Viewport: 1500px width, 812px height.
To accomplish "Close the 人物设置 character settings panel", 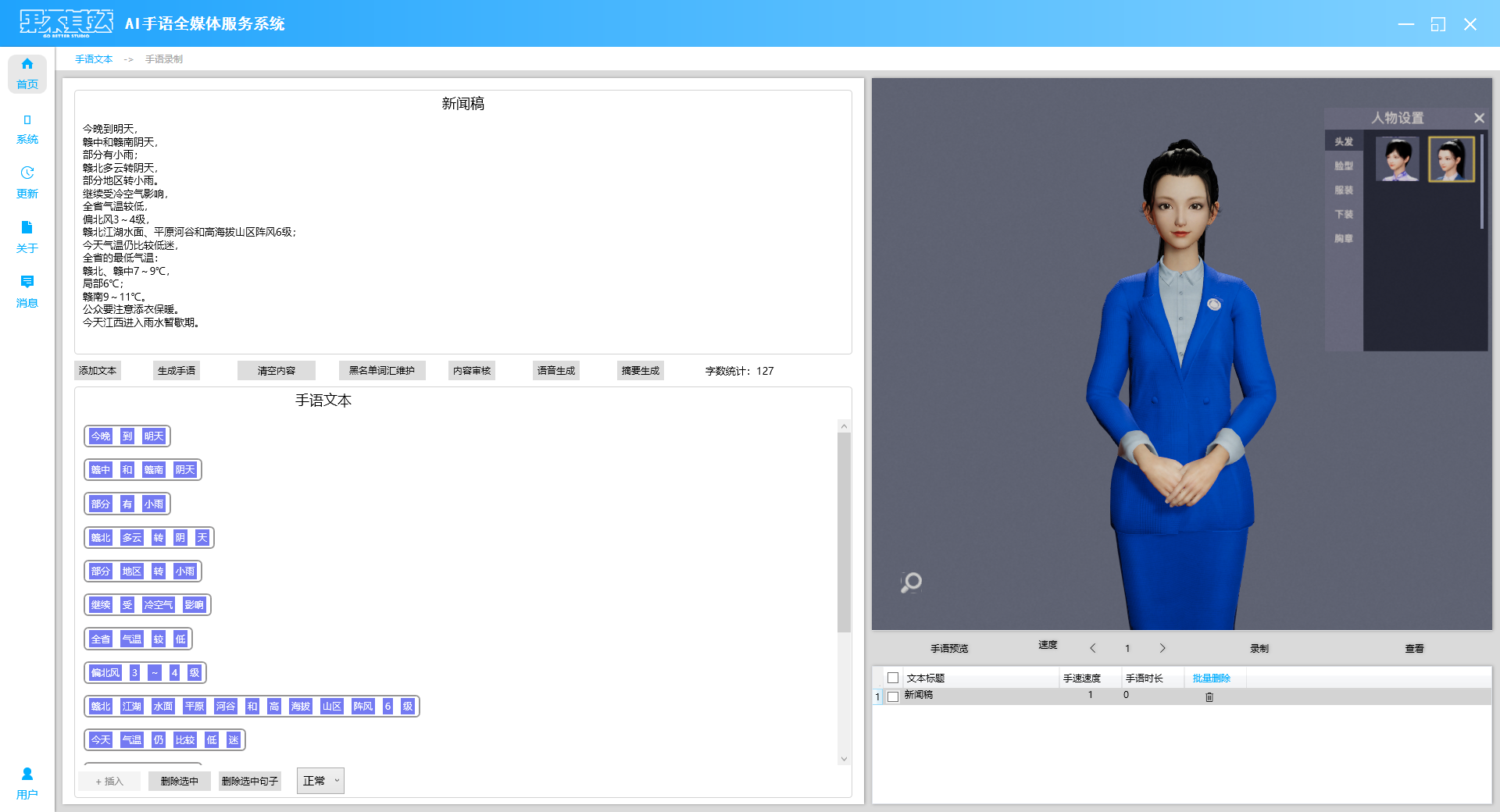I will [1478, 118].
